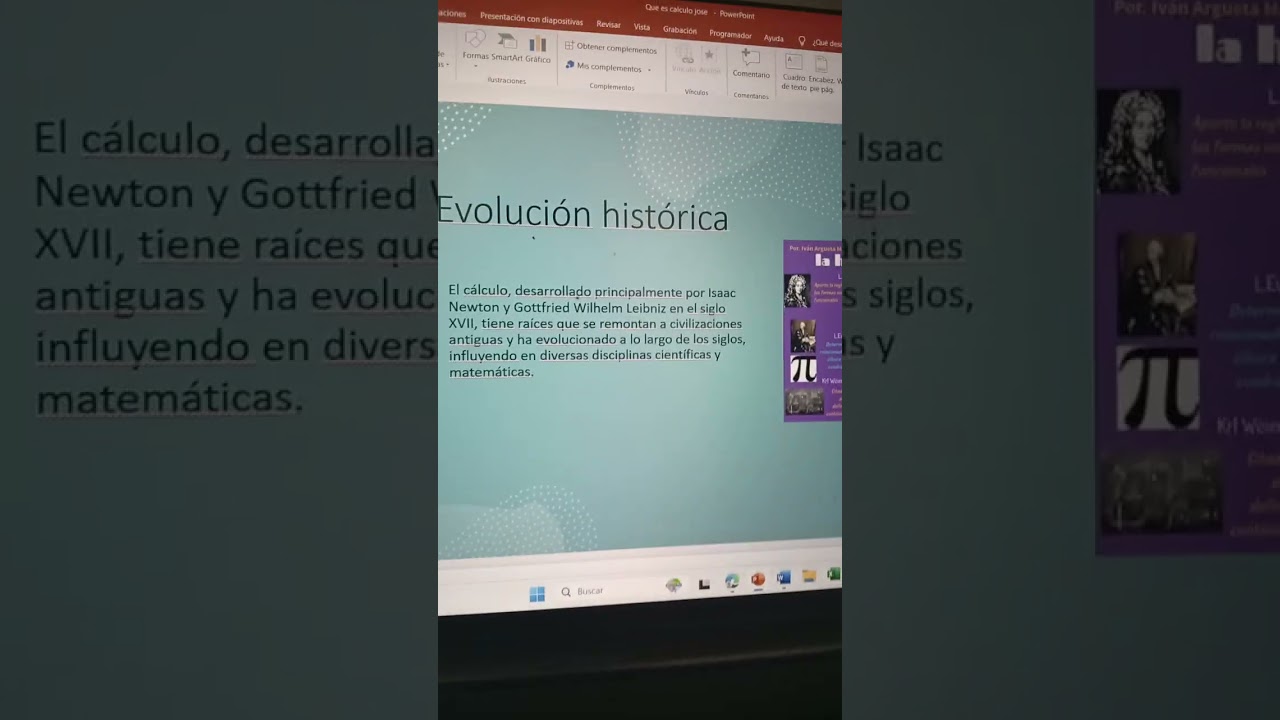Viewport: 1280px width, 720px height.
Task: Open File Explorer from the taskbar
Action: pos(809,575)
